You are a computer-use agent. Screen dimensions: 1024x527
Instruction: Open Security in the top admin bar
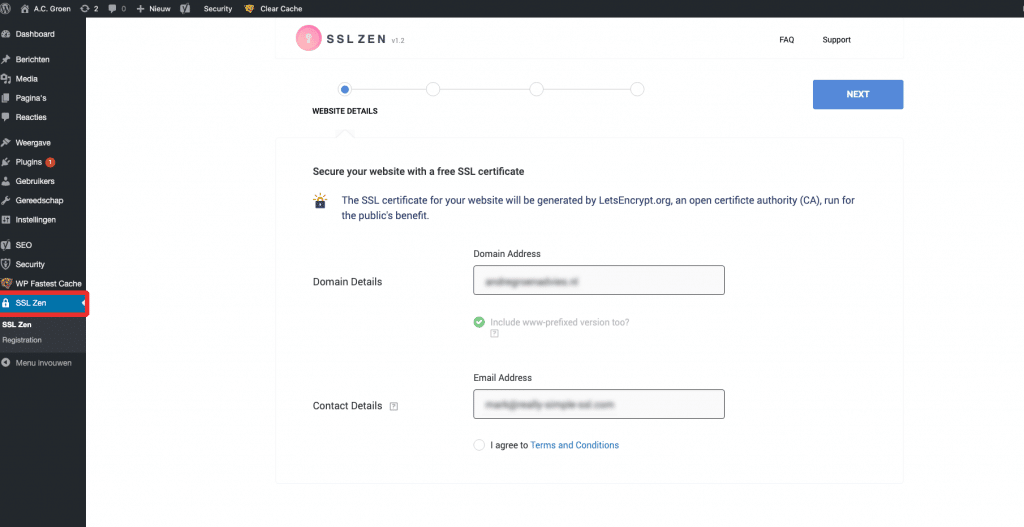tap(217, 8)
